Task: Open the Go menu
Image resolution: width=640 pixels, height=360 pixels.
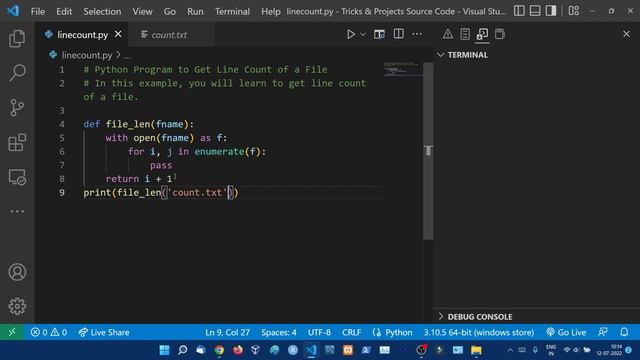Action: (170, 11)
